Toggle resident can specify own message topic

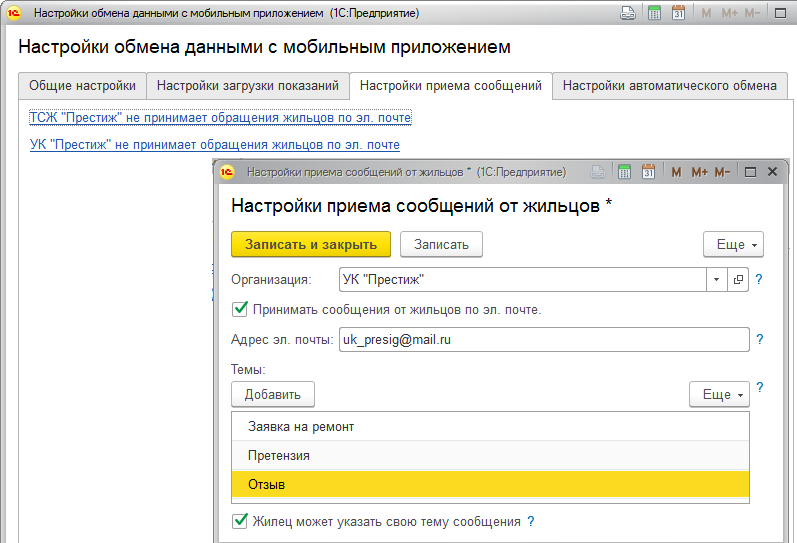coord(239,521)
